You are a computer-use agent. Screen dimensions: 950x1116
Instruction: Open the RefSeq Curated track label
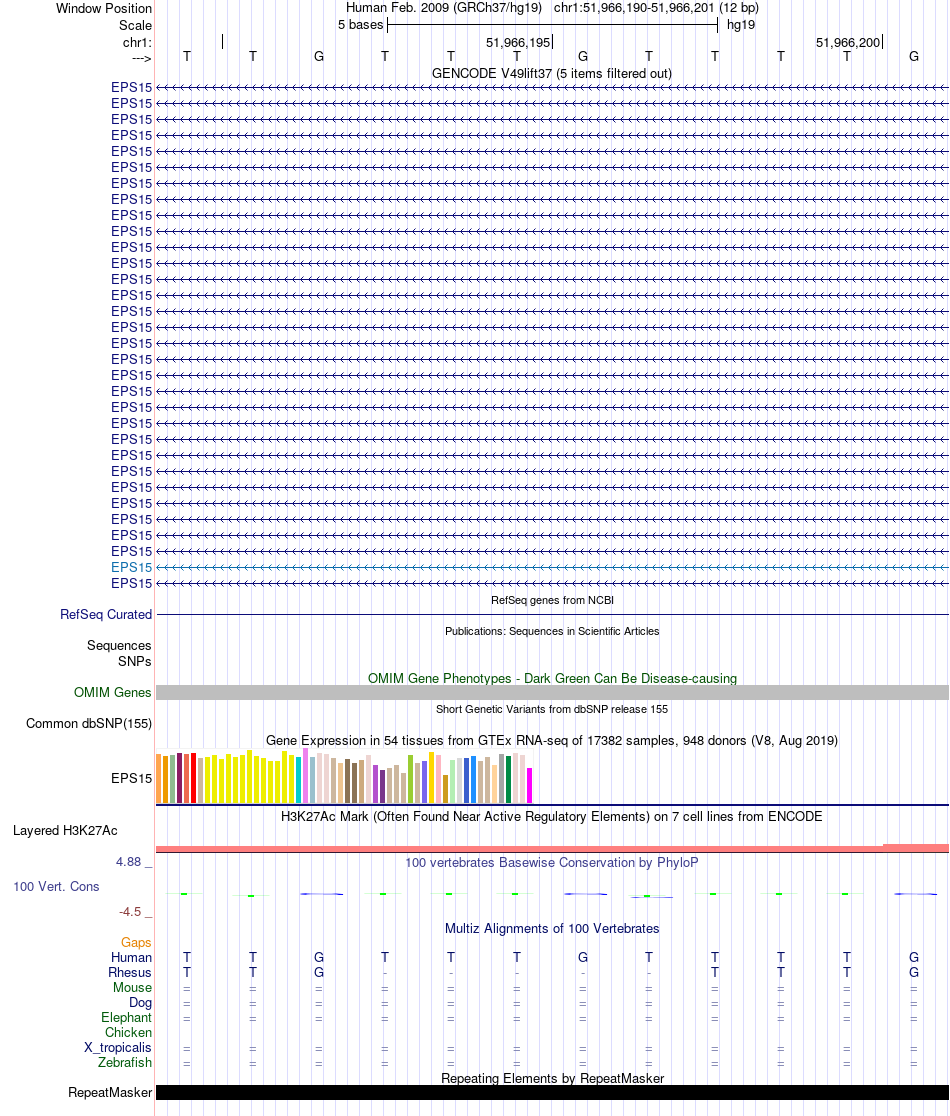[106, 614]
